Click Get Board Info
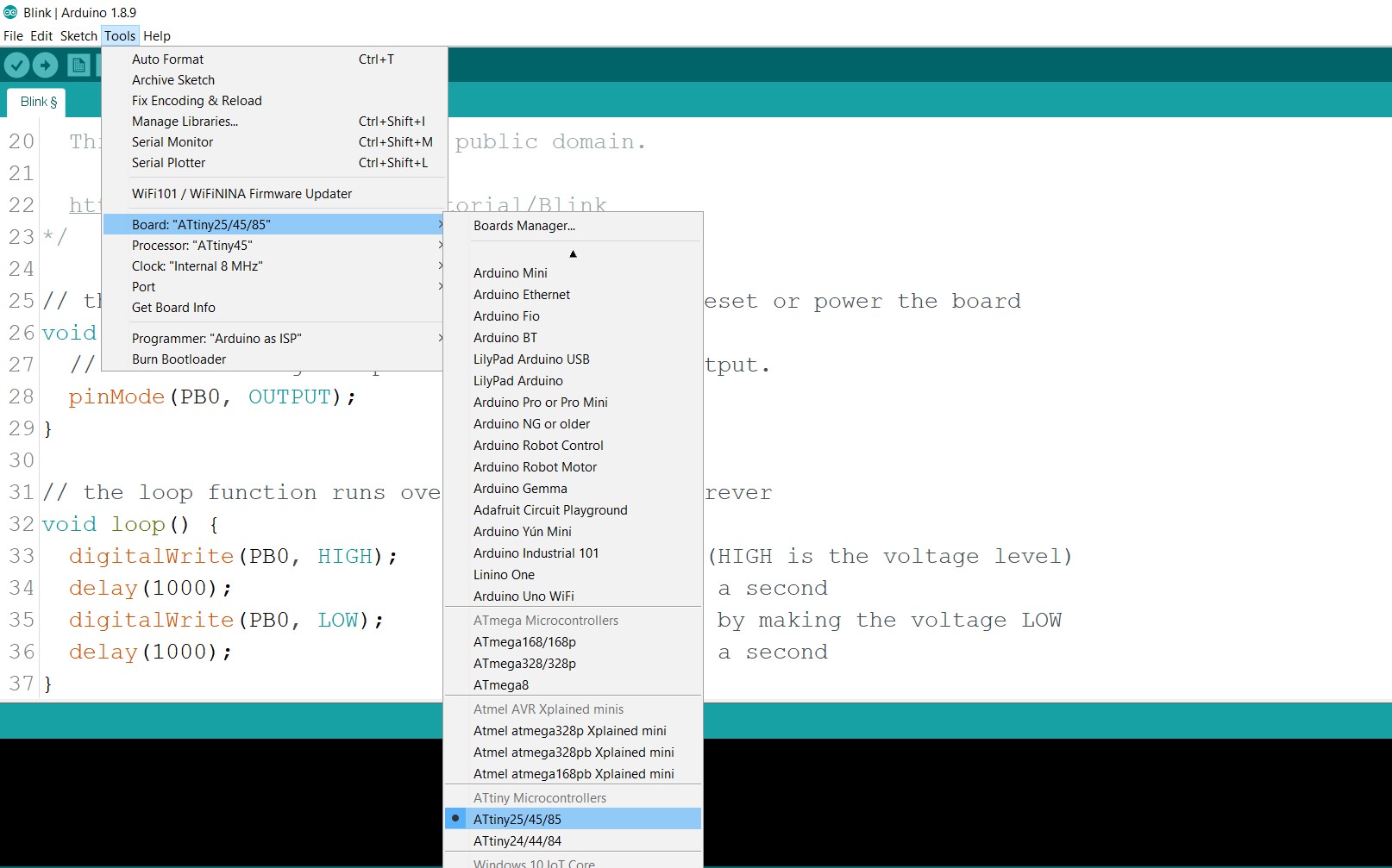 coord(274,308)
